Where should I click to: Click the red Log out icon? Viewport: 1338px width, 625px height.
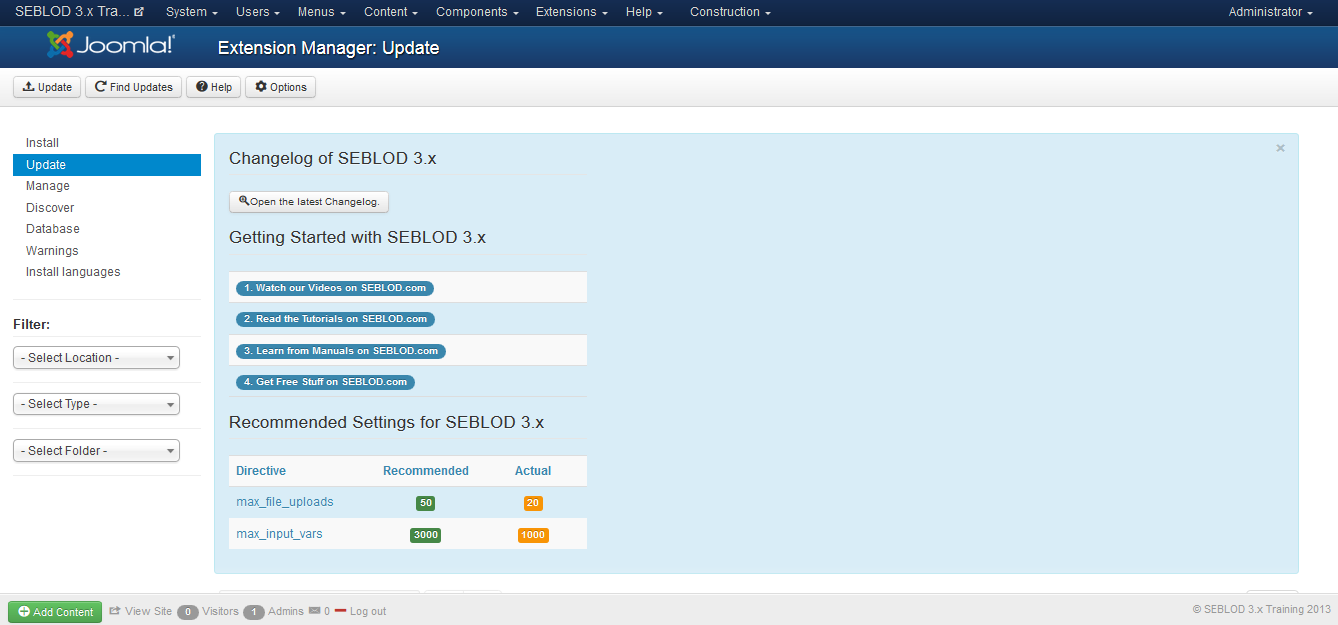pos(340,611)
